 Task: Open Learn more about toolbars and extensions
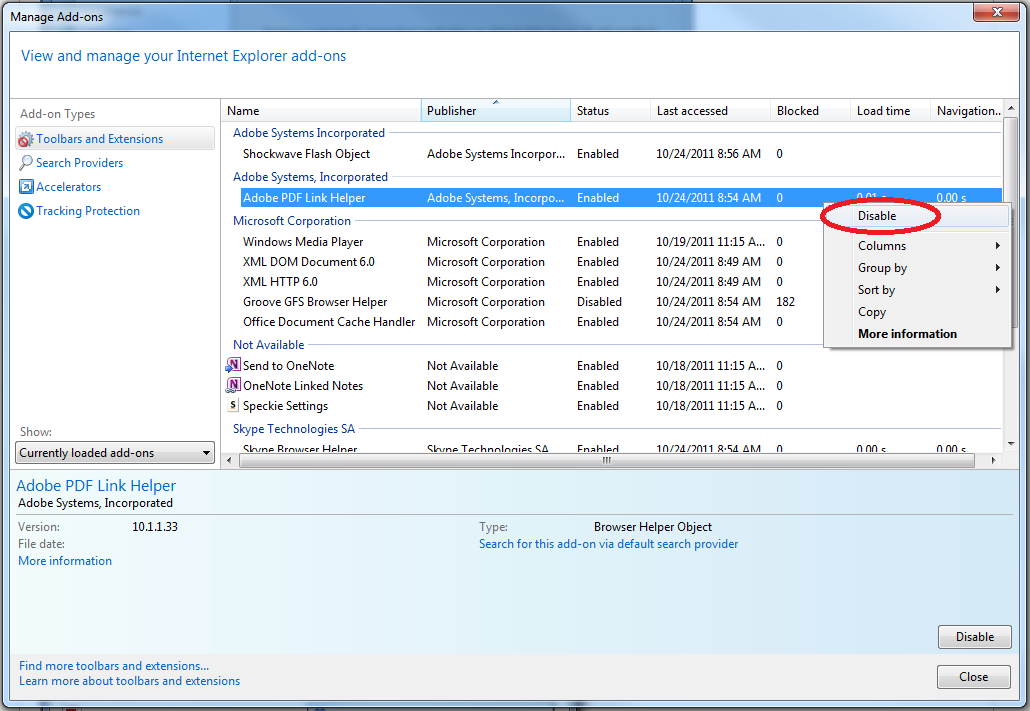(x=129, y=681)
